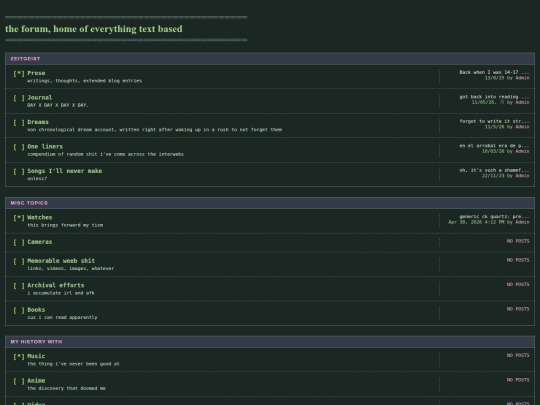Image resolution: width=540 pixels, height=405 pixels.
Task: Click NO POSTS in the Archival efforts row
Action: tap(518, 284)
